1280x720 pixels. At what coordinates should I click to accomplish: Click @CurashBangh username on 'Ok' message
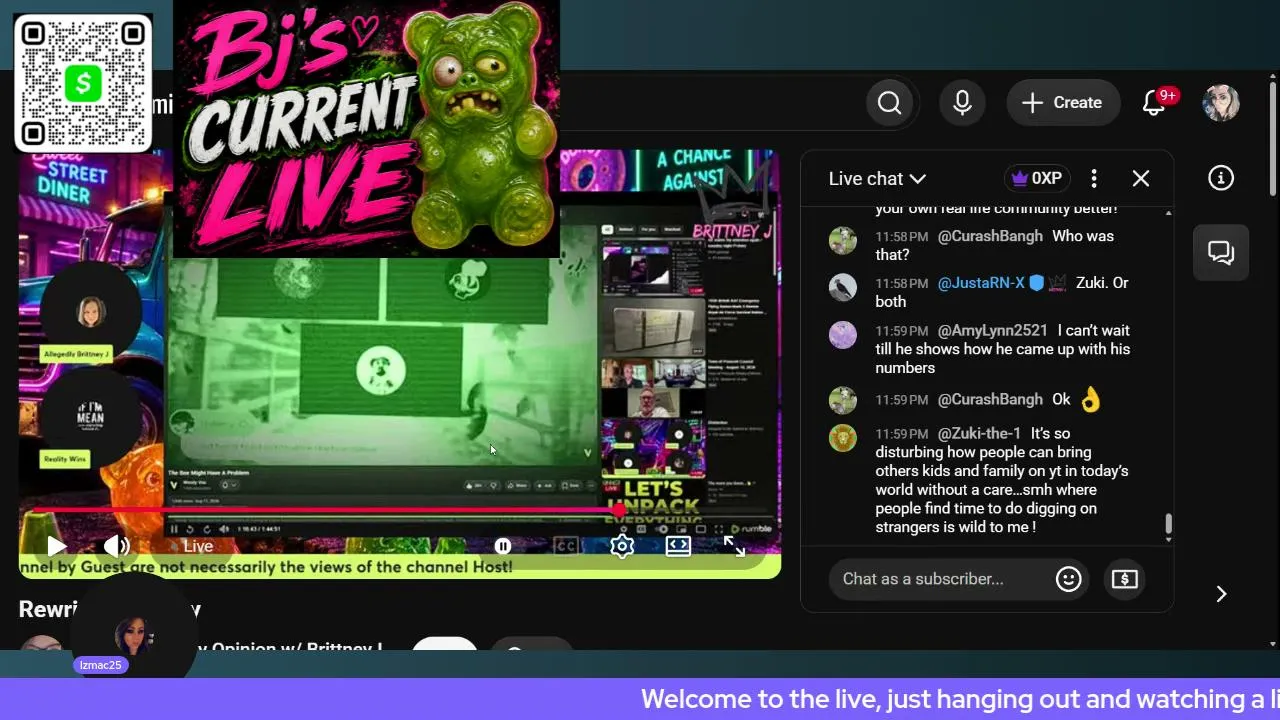[x=990, y=399]
